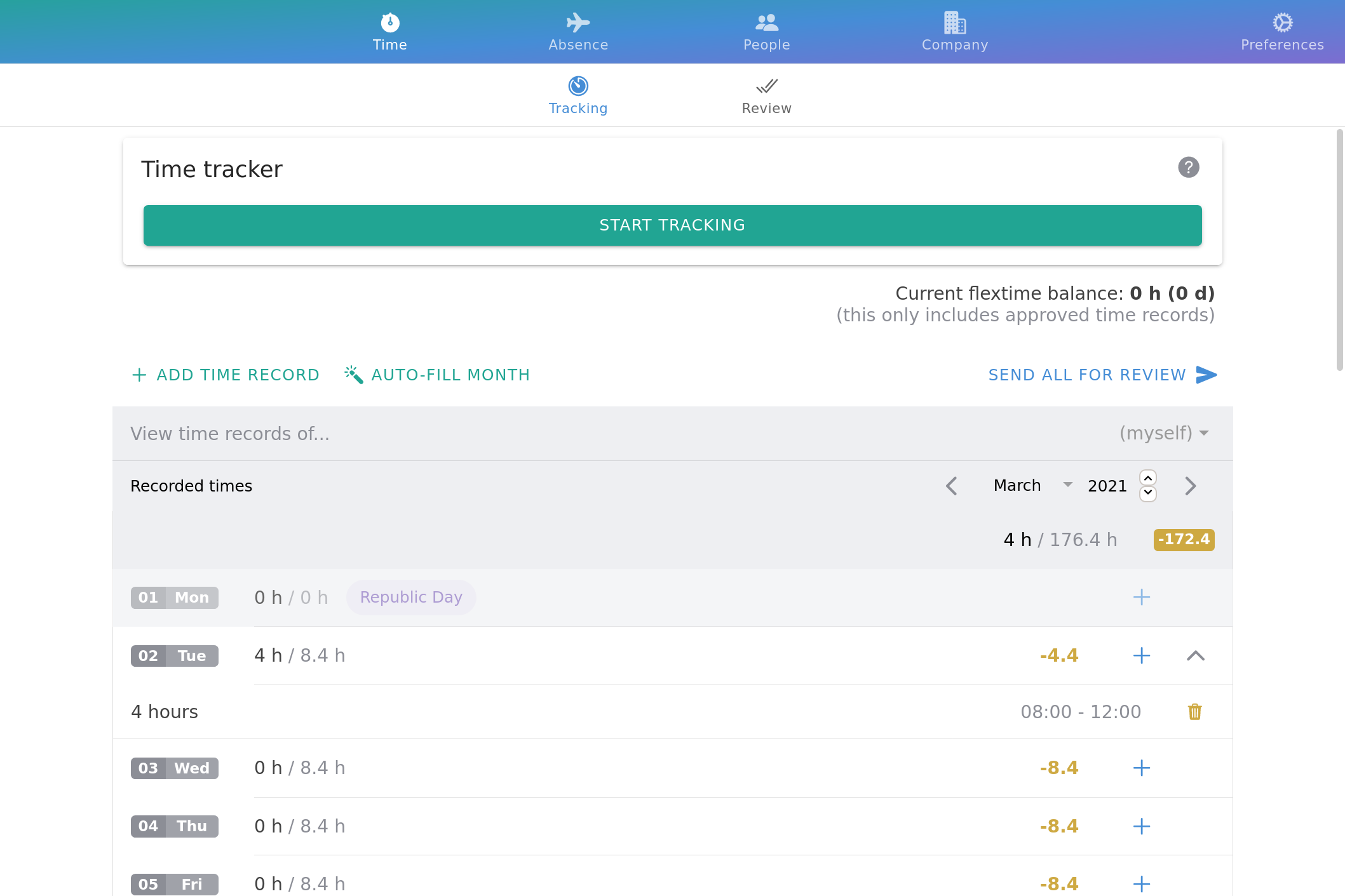Click the View time records of... field

672,434
